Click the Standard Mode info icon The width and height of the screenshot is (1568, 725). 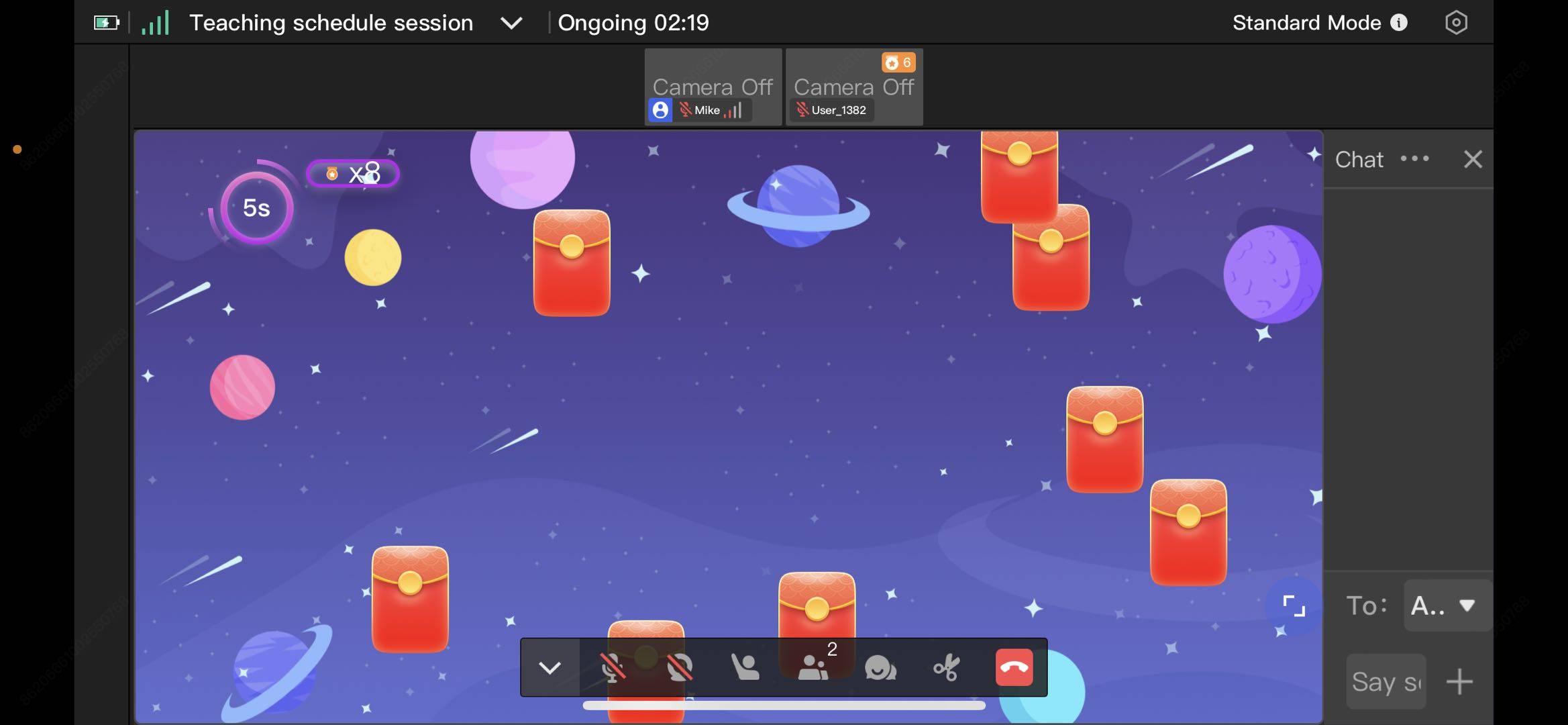[x=1399, y=23]
